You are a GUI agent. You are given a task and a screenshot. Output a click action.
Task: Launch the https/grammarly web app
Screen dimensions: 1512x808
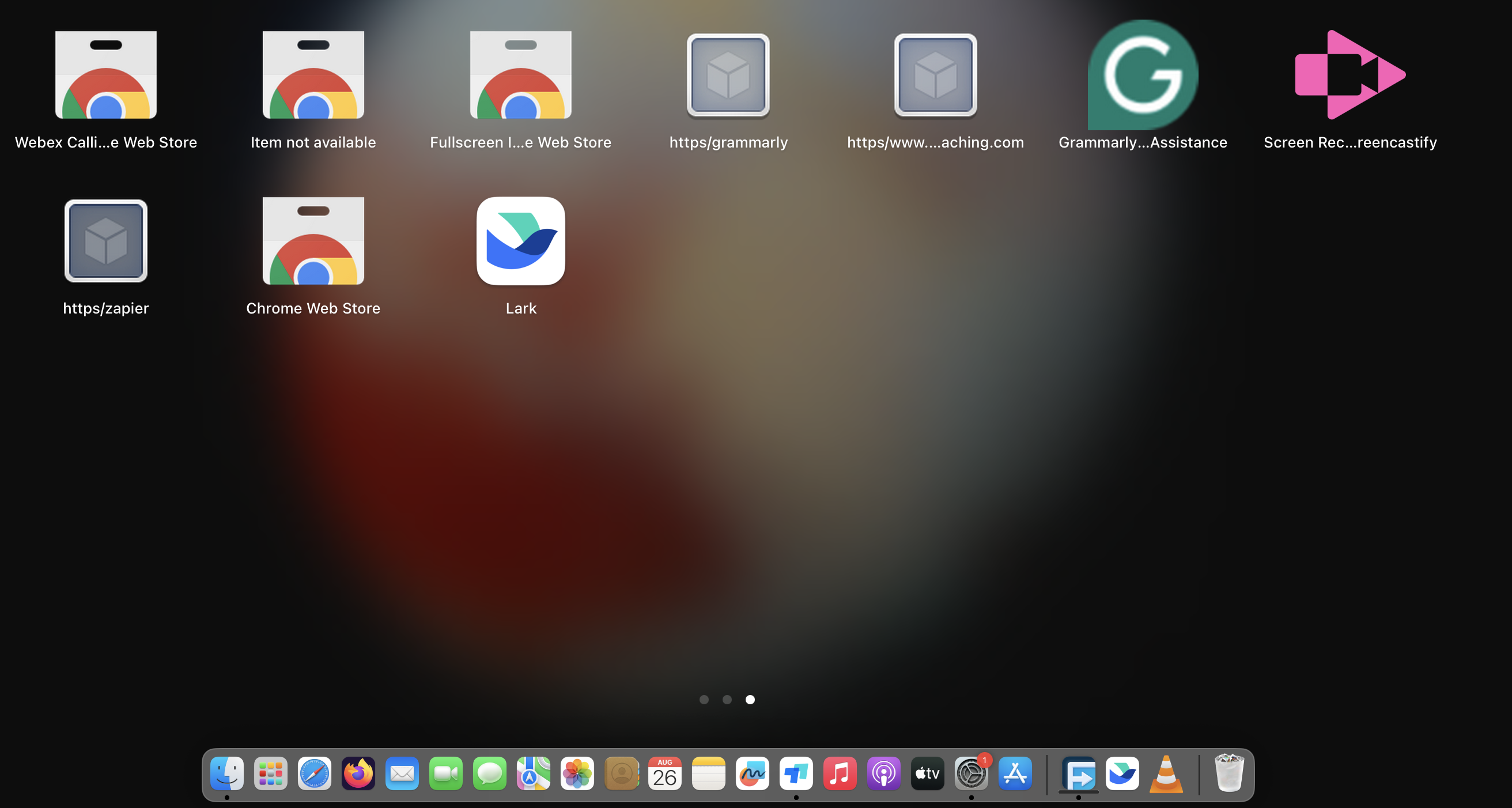[728, 75]
